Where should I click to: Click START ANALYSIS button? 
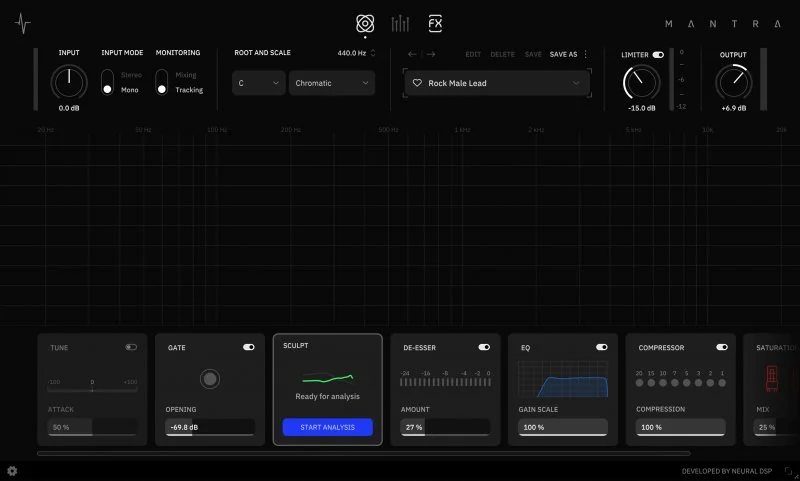[328, 427]
